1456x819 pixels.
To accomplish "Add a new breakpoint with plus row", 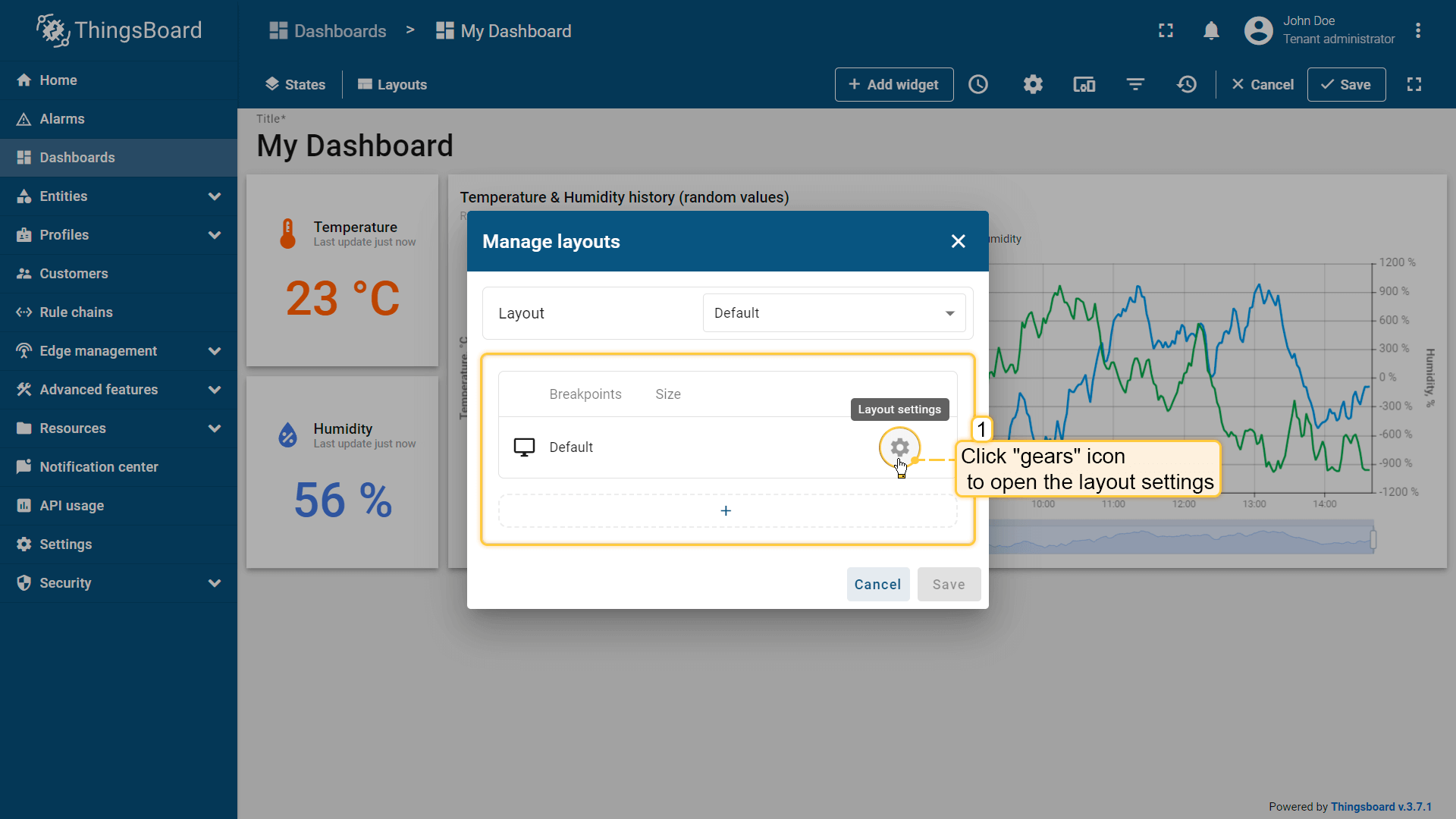I will (726, 511).
